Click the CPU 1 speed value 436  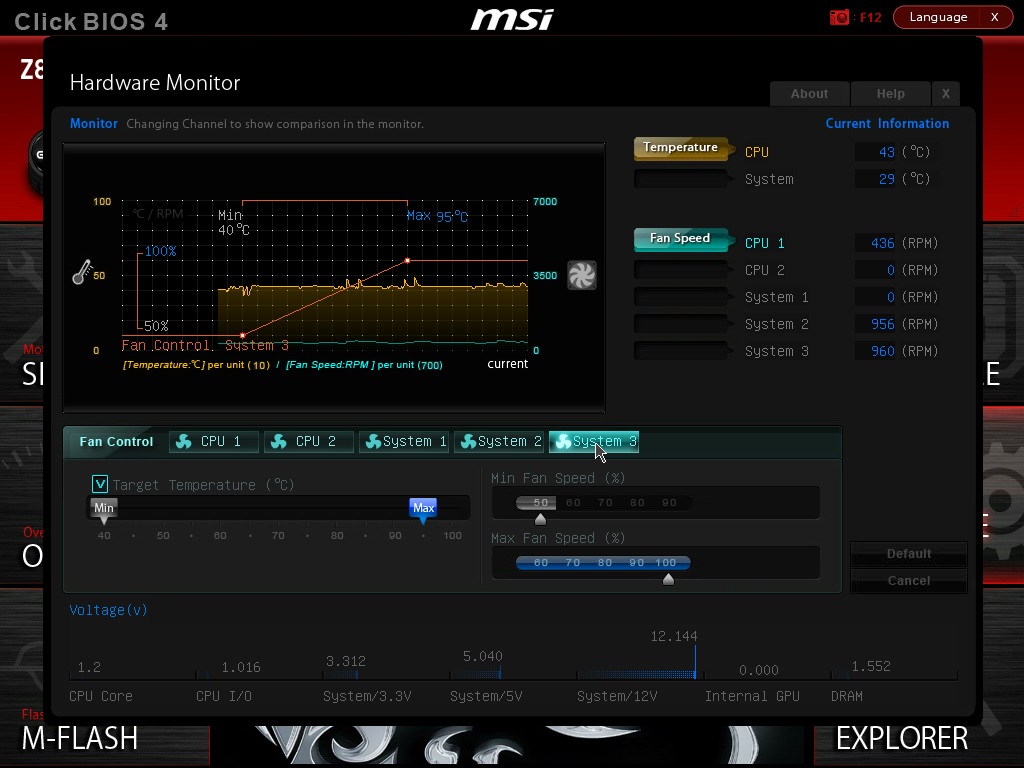pos(882,243)
